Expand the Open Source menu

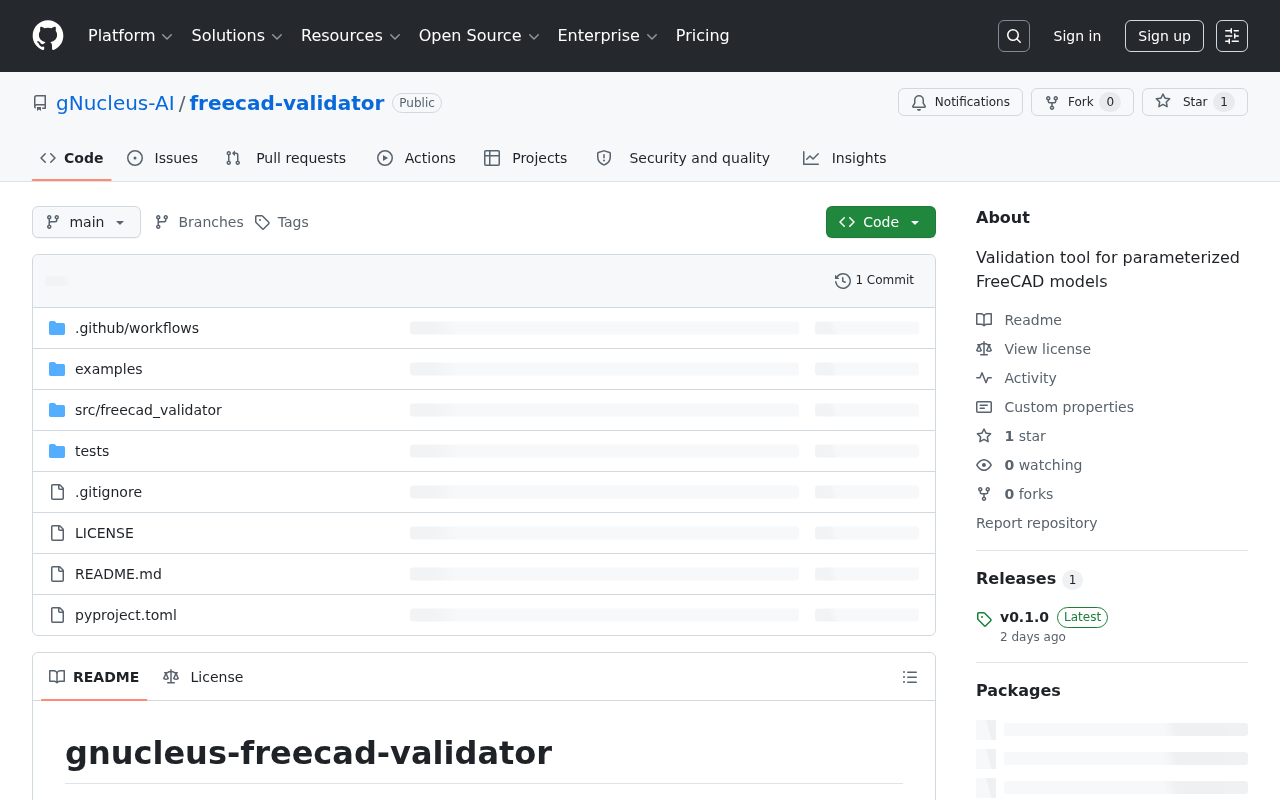479,36
